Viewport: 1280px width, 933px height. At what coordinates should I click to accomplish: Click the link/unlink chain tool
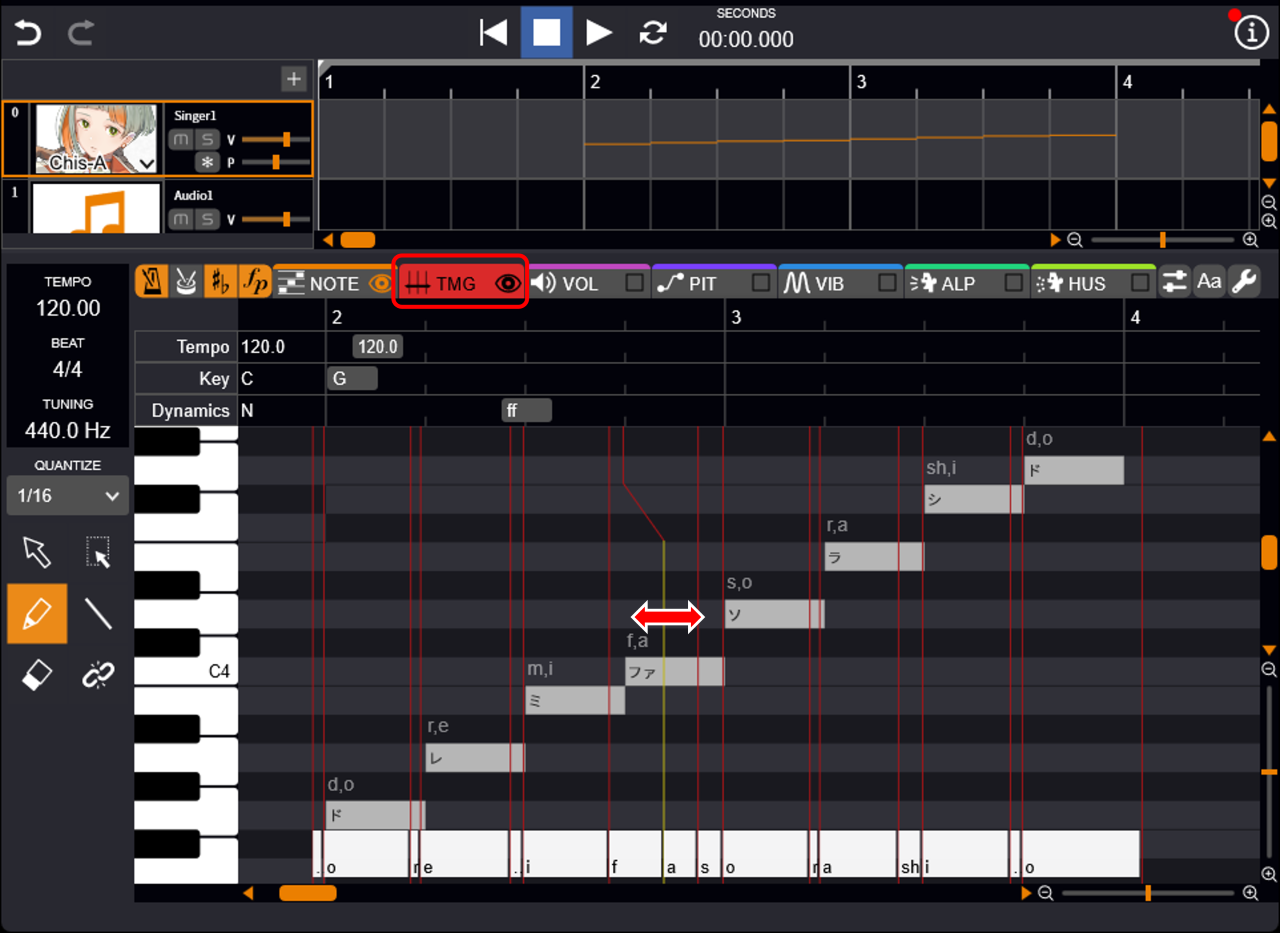point(98,676)
